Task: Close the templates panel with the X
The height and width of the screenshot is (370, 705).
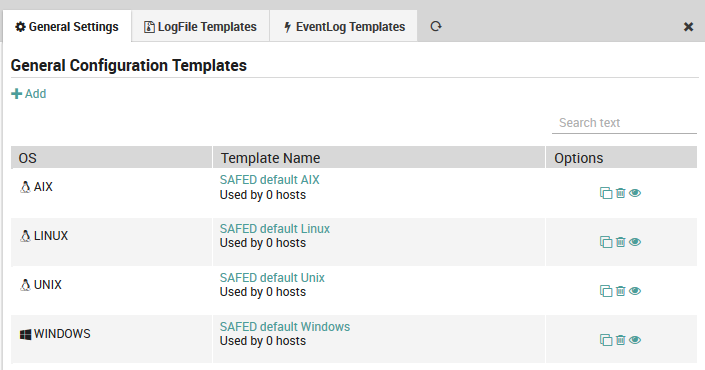Action: pyautogui.click(x=688, y=27)
